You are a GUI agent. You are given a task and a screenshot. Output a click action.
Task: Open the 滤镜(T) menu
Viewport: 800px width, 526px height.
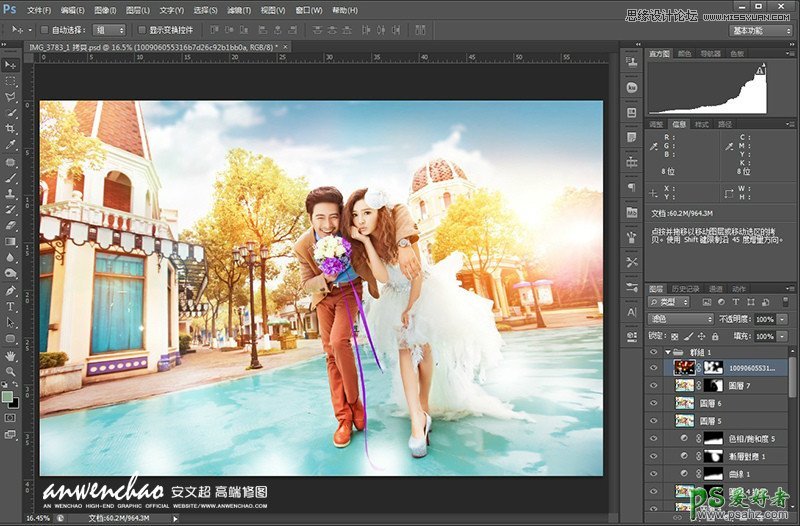(238, 10)
